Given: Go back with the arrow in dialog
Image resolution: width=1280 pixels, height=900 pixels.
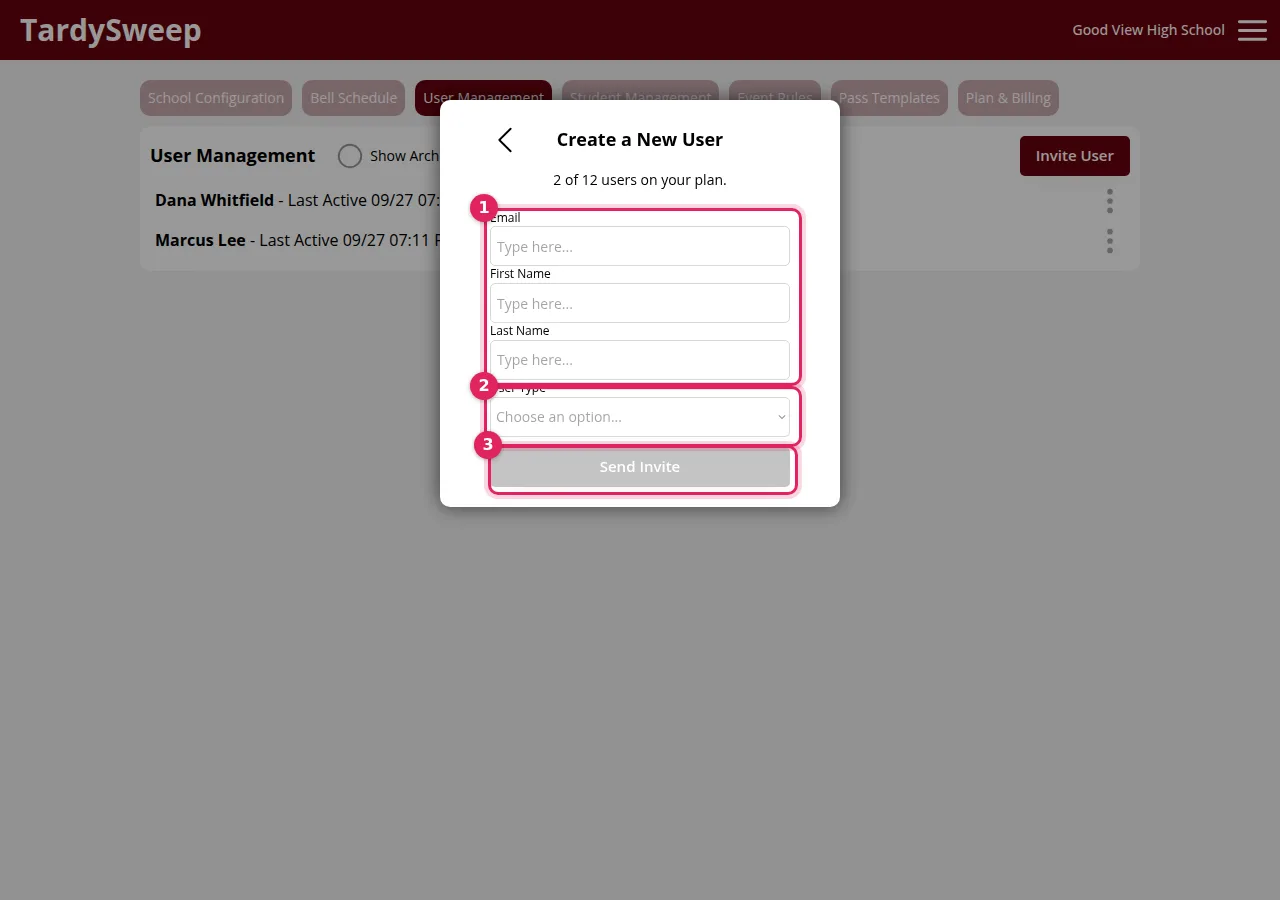Looking at the screenshot, I should click(505, 140).
